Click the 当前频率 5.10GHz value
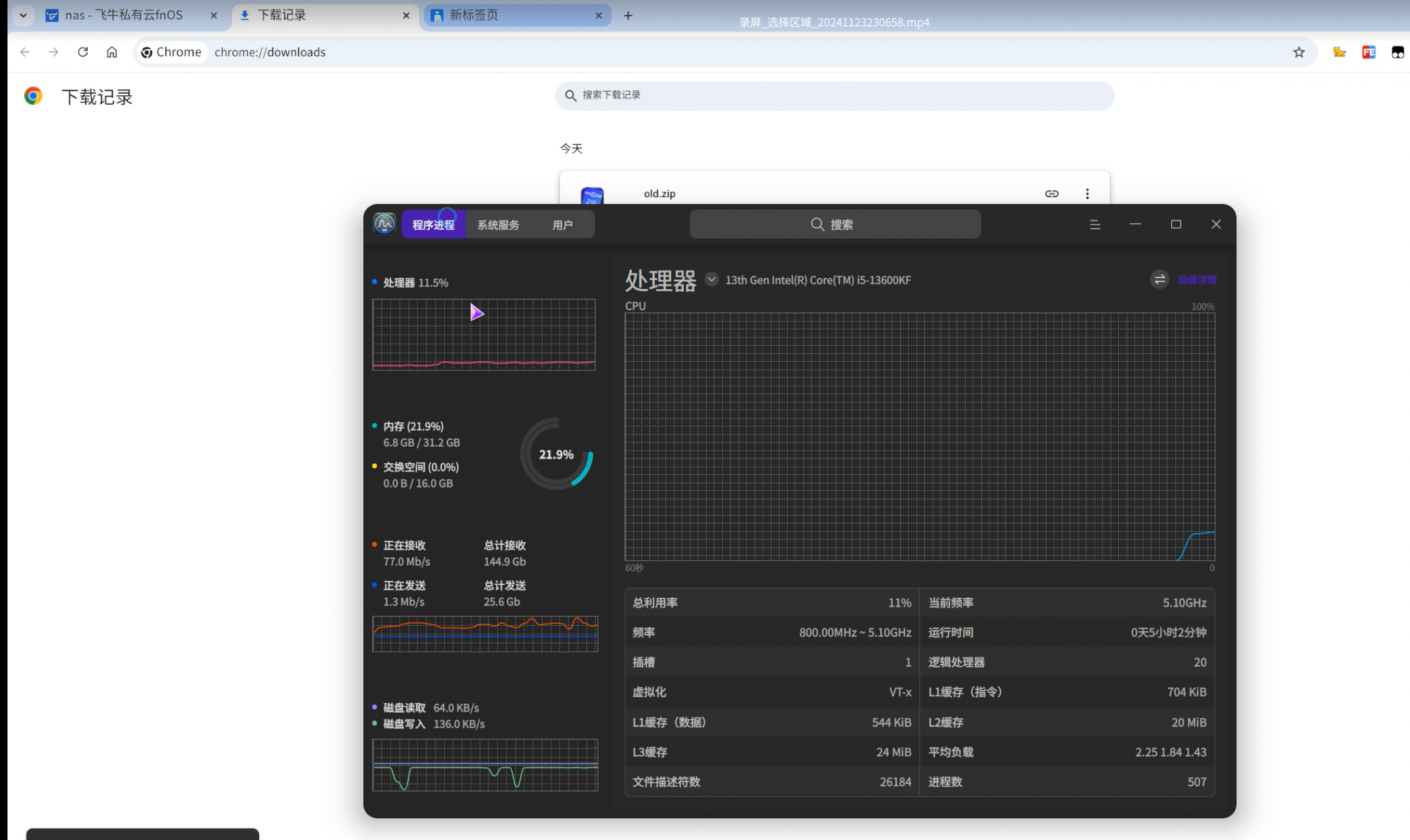The height and width of the screenshot is (840, 1410). [x=1184, y=603]
